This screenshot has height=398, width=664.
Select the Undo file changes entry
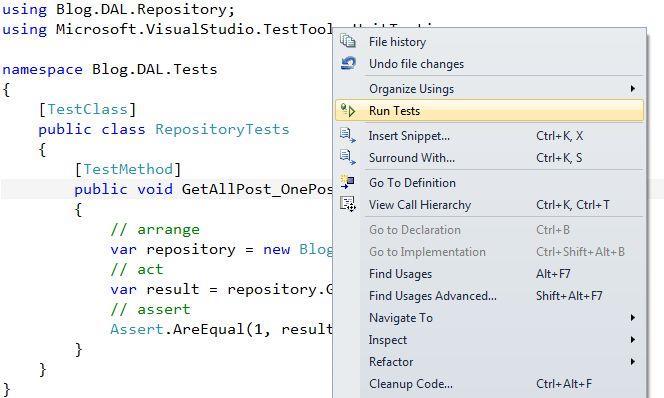490,64
